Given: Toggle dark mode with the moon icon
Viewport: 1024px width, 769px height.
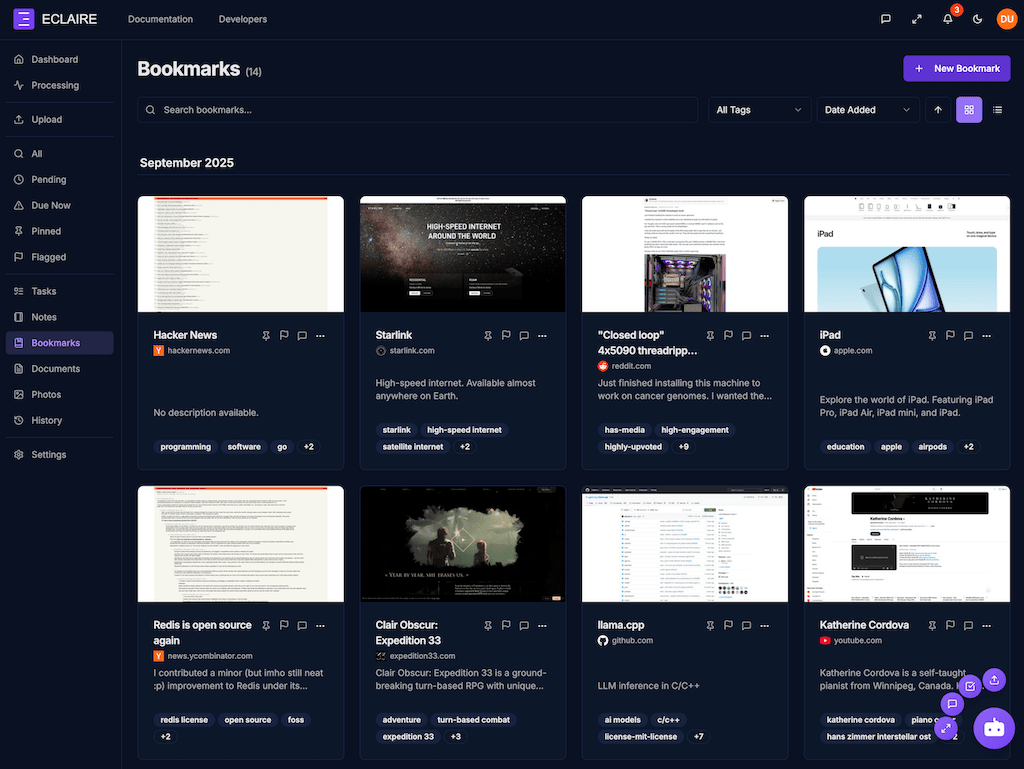Looking at the screenshot, I should [x=977, y=19].
